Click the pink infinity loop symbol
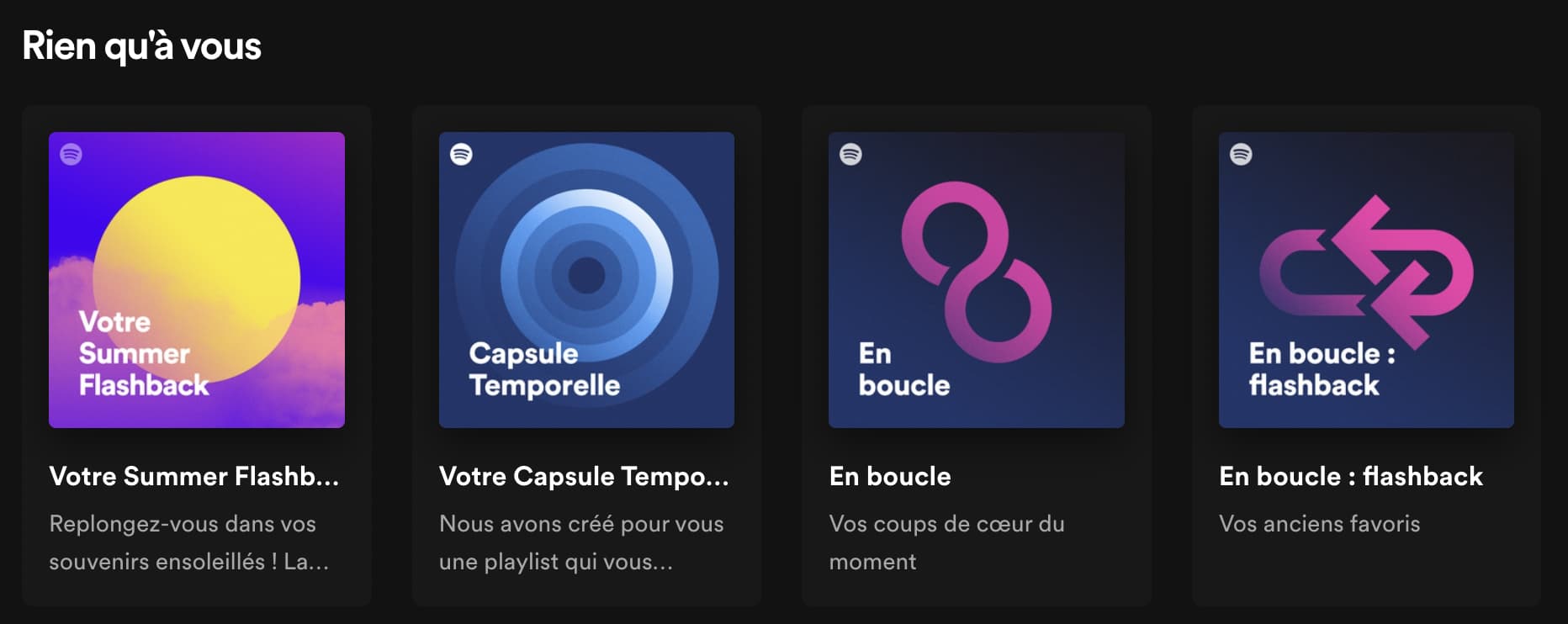This screenshot has height=624, width=1568. point(976,272)
